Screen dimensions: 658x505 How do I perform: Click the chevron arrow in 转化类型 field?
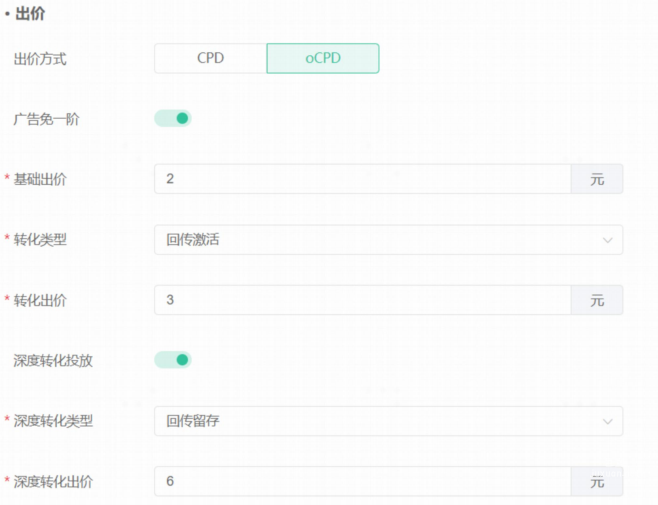click(x=607, y=240)
